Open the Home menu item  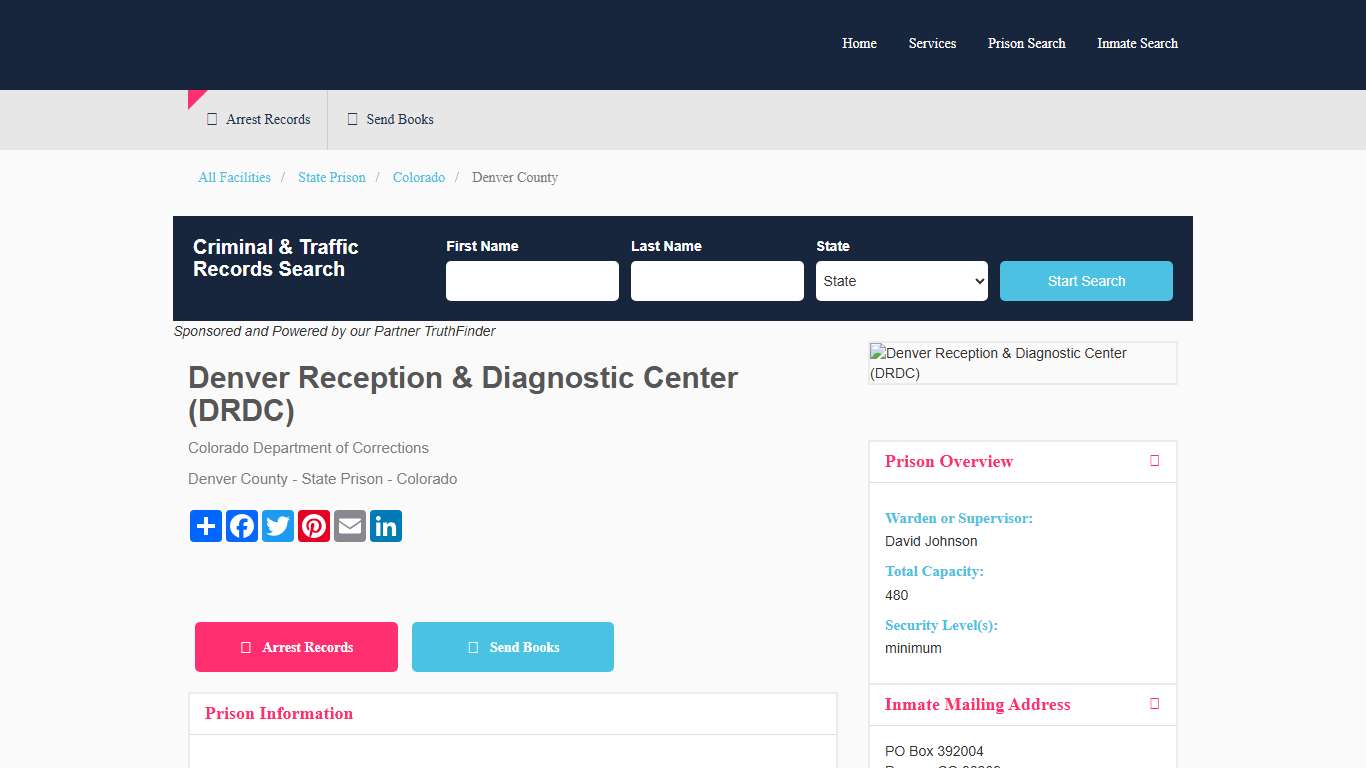(x=859, y=43)
